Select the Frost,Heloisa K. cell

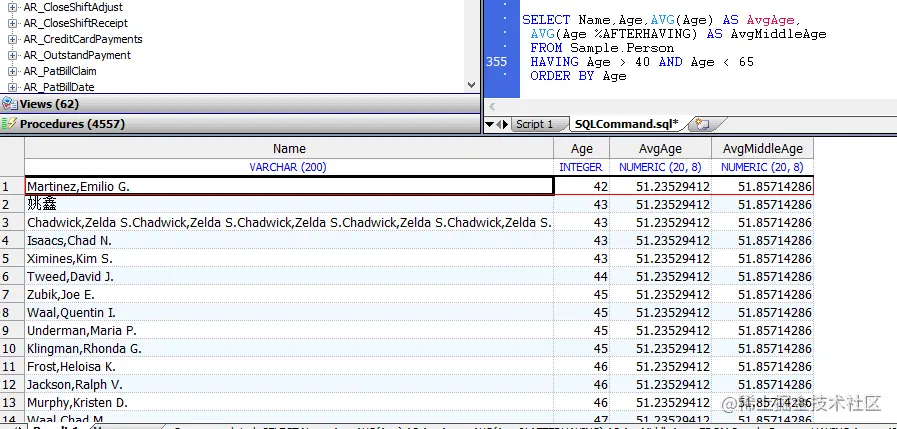coord(289,367)
